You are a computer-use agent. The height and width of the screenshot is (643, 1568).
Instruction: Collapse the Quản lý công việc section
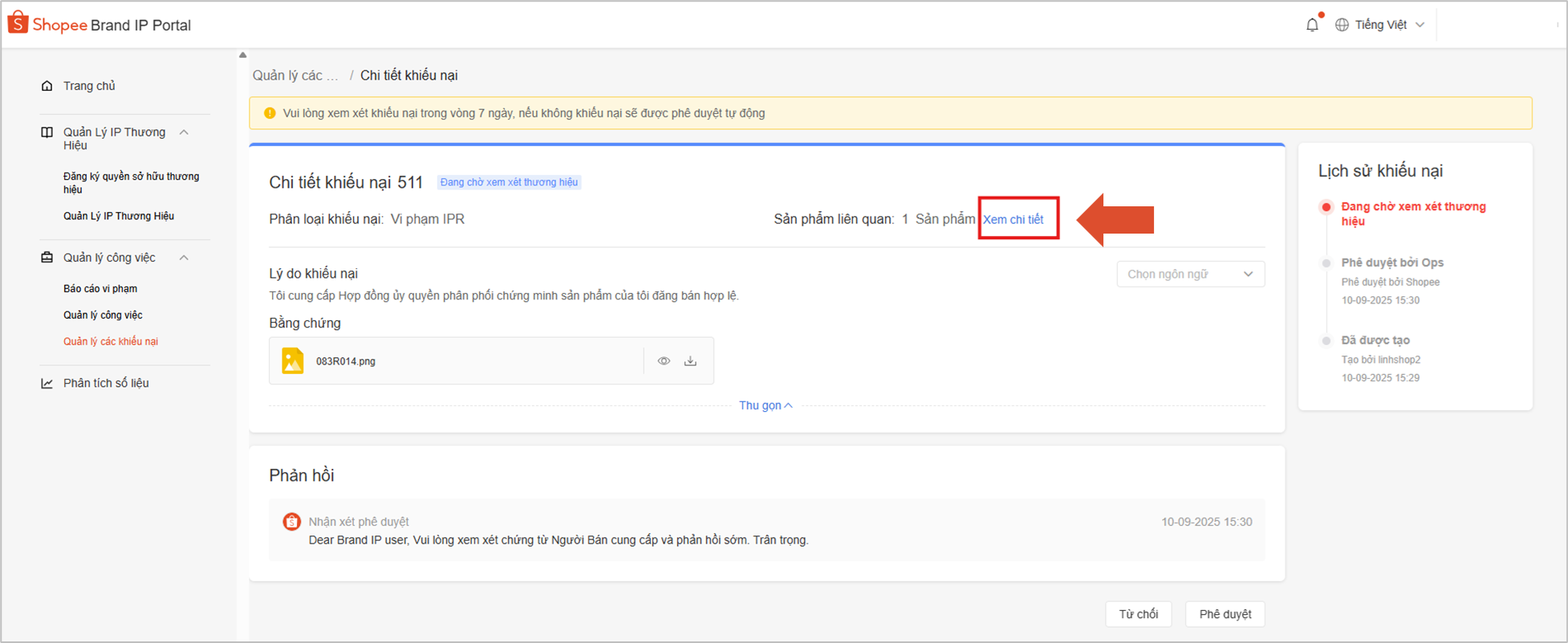tap(184, 258)
